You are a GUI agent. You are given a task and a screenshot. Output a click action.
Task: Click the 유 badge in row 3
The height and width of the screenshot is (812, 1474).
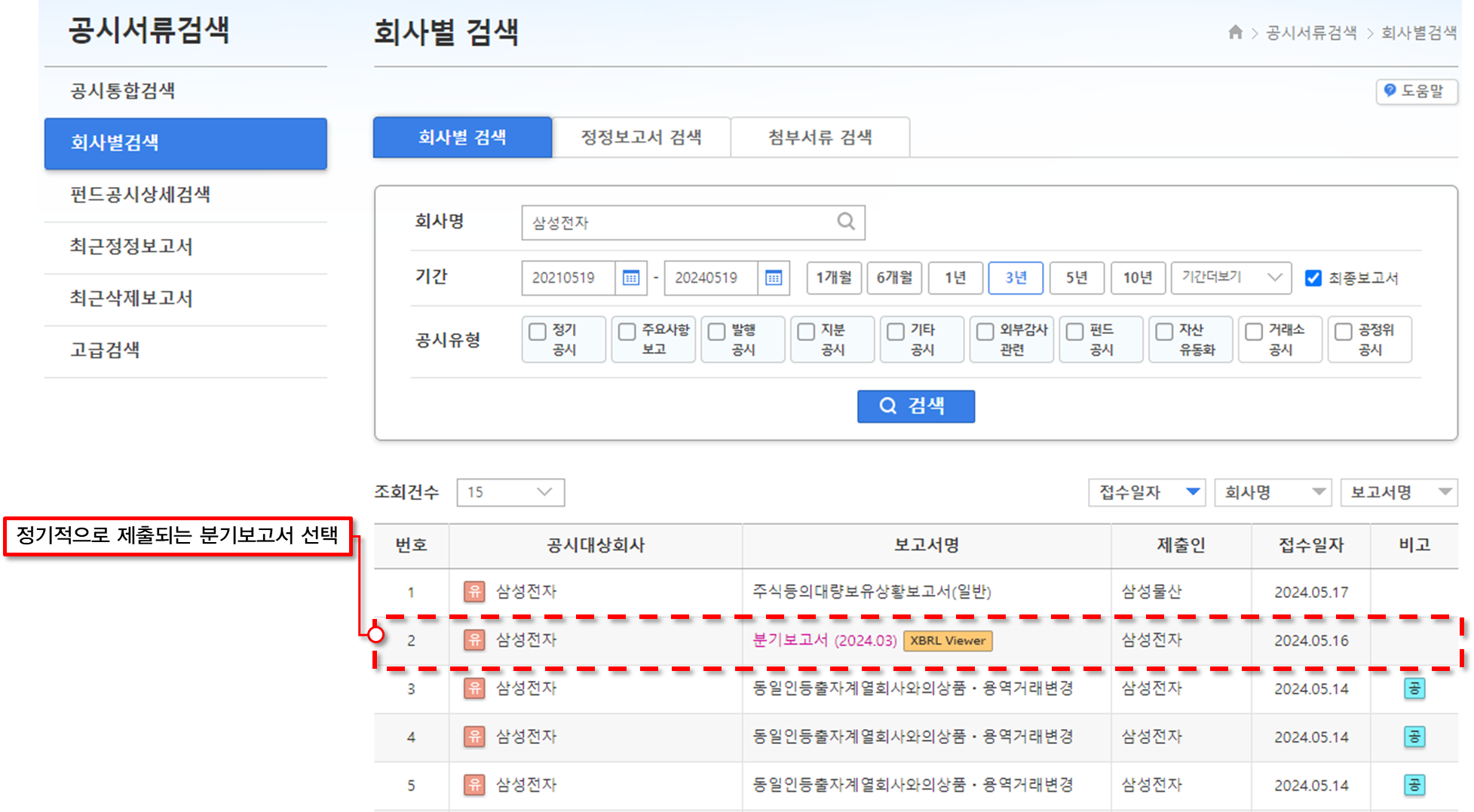tap(474, 688)
